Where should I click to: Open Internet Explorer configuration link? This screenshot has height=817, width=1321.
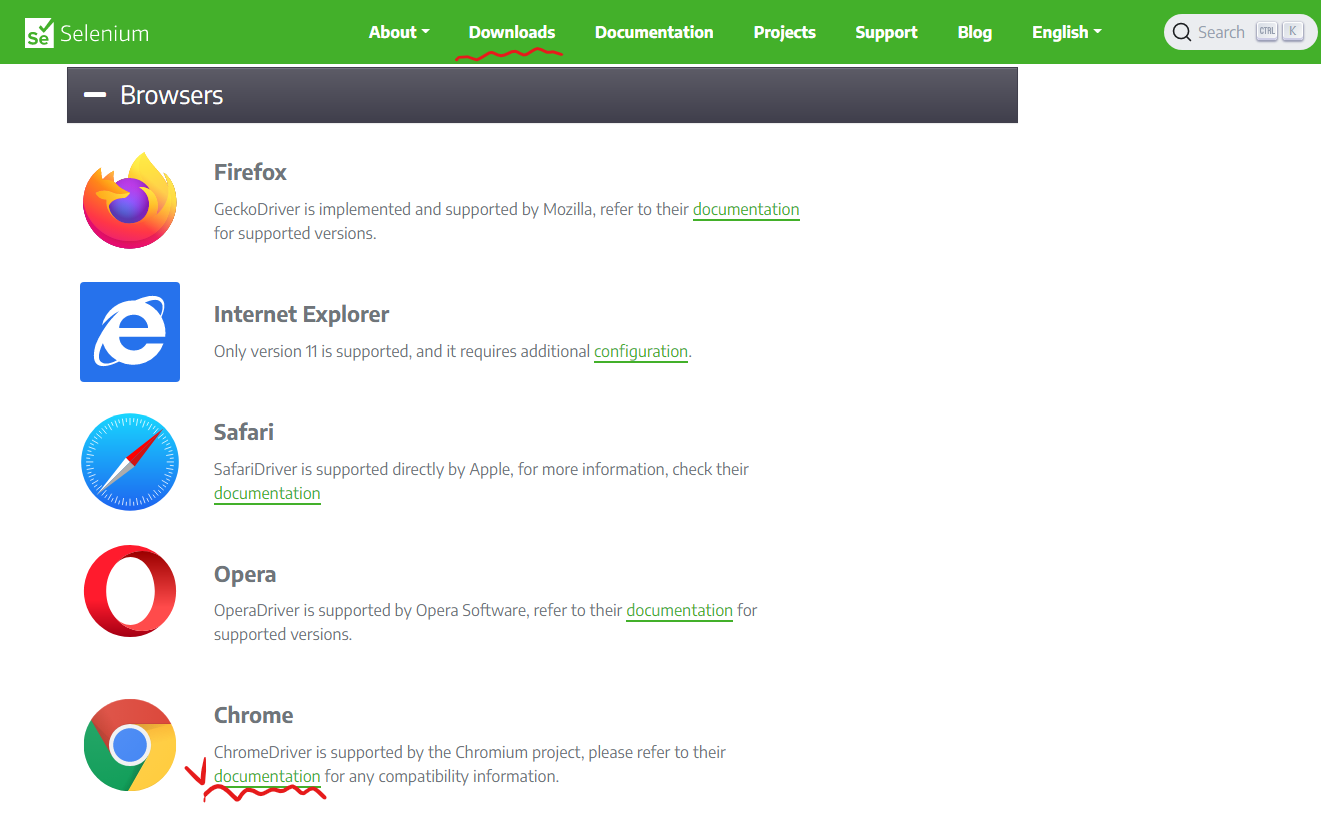pyautogui.click(x=641, y=351)
